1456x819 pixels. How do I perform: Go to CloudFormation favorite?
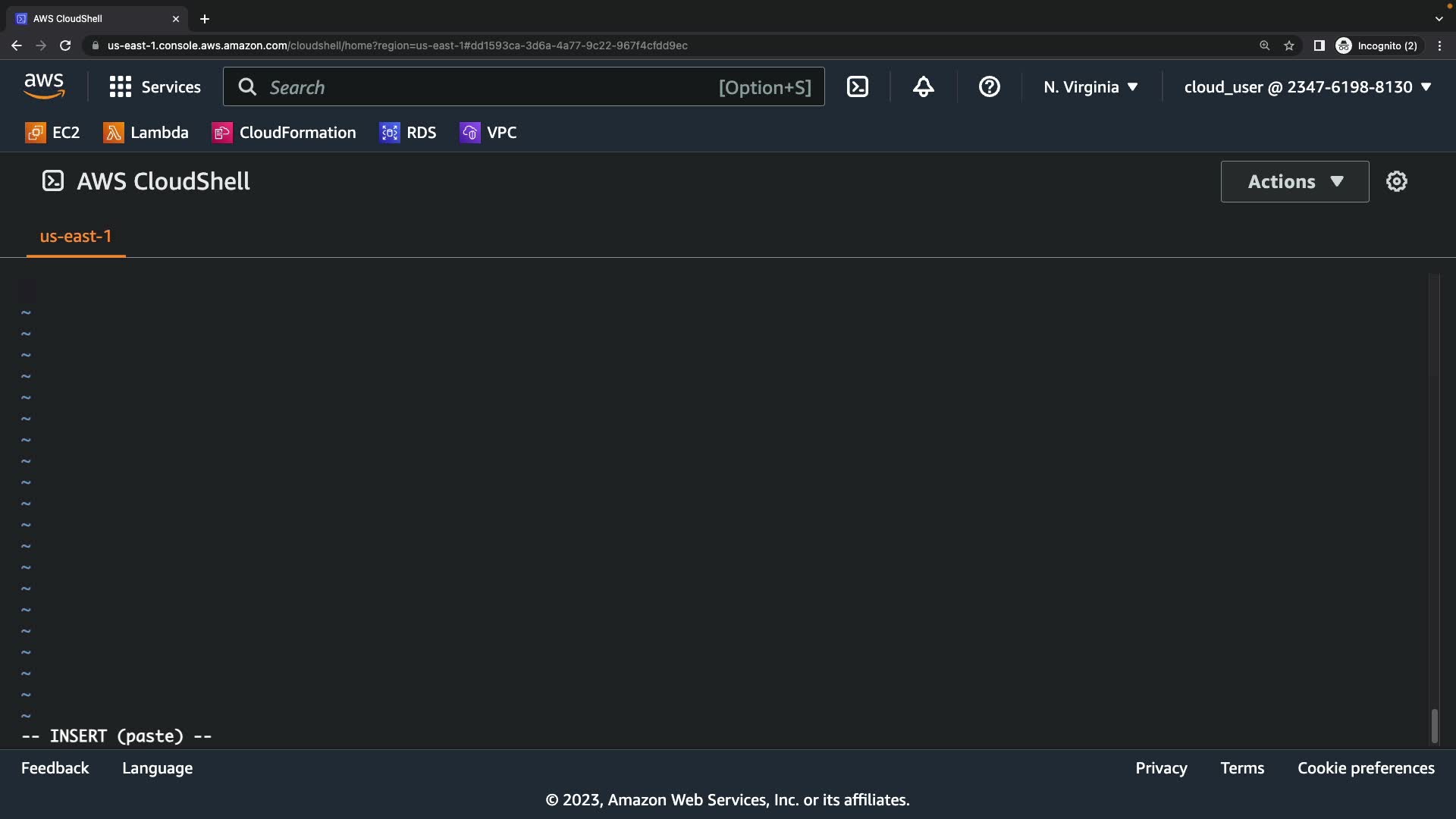pyautogui.click(x=284, y=133)
